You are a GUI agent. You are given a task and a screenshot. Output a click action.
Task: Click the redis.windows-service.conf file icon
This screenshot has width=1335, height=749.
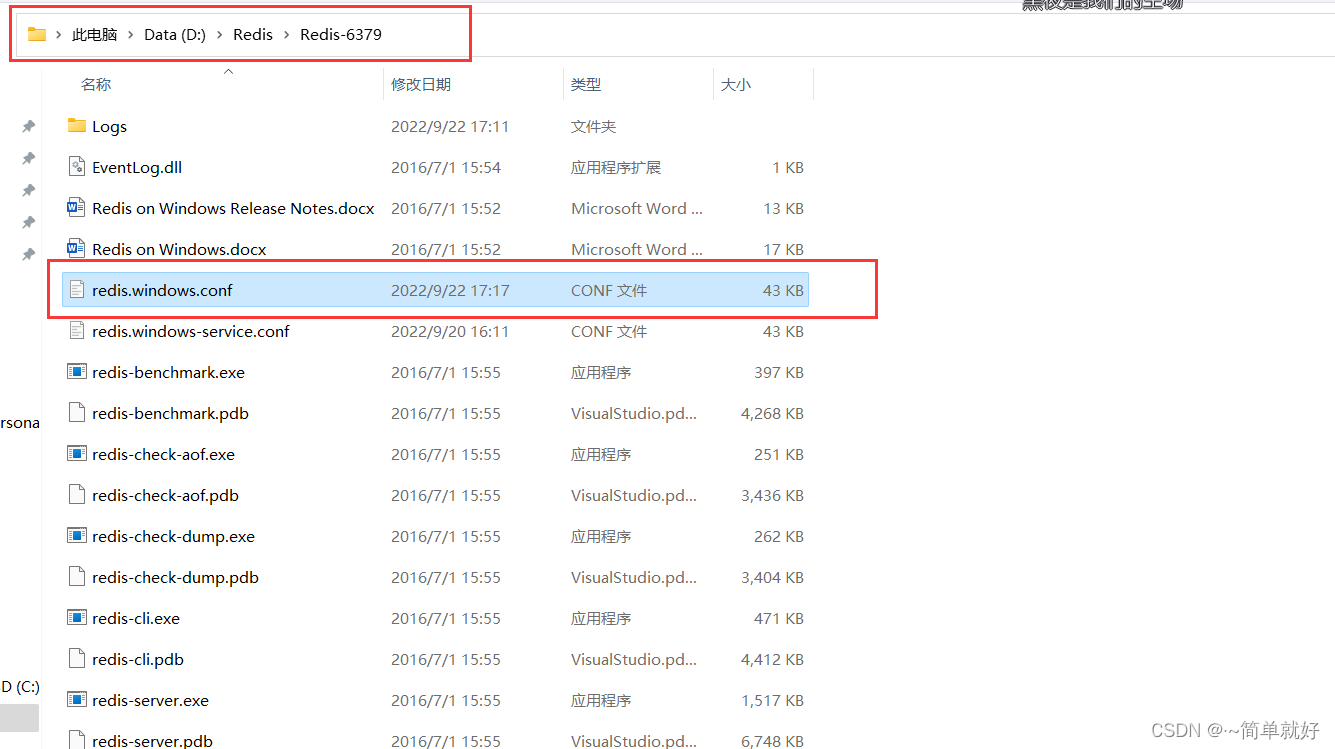point(77,331)
